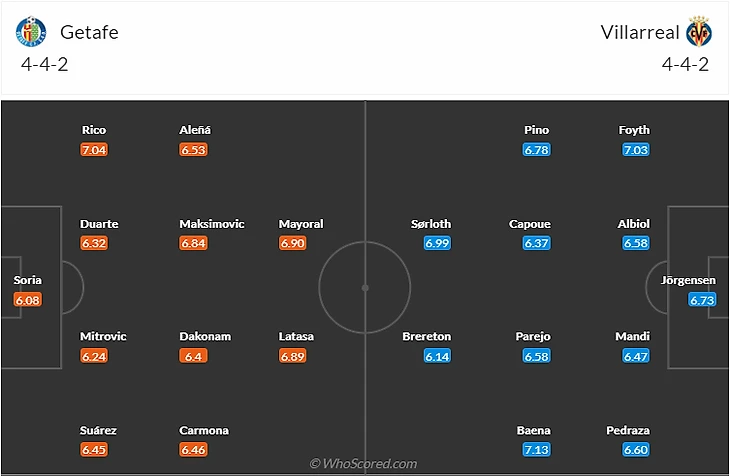Click the Getafe club crest icon
The height and width of the screenshot is (476, 730).
[32, 32]
